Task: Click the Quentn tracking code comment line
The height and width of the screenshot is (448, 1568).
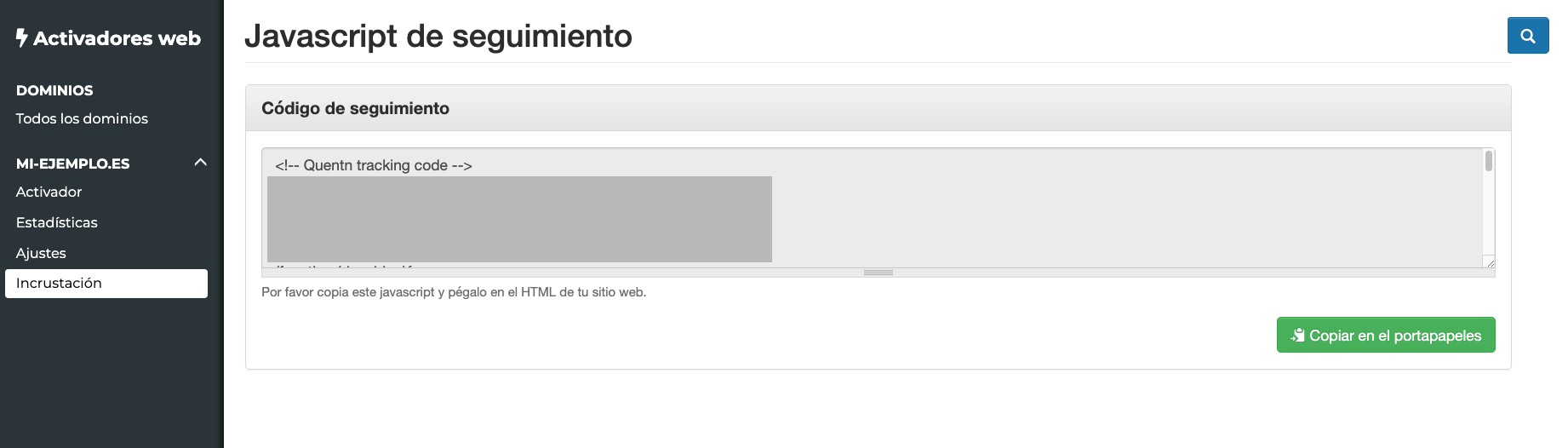Action: [374, 165]
